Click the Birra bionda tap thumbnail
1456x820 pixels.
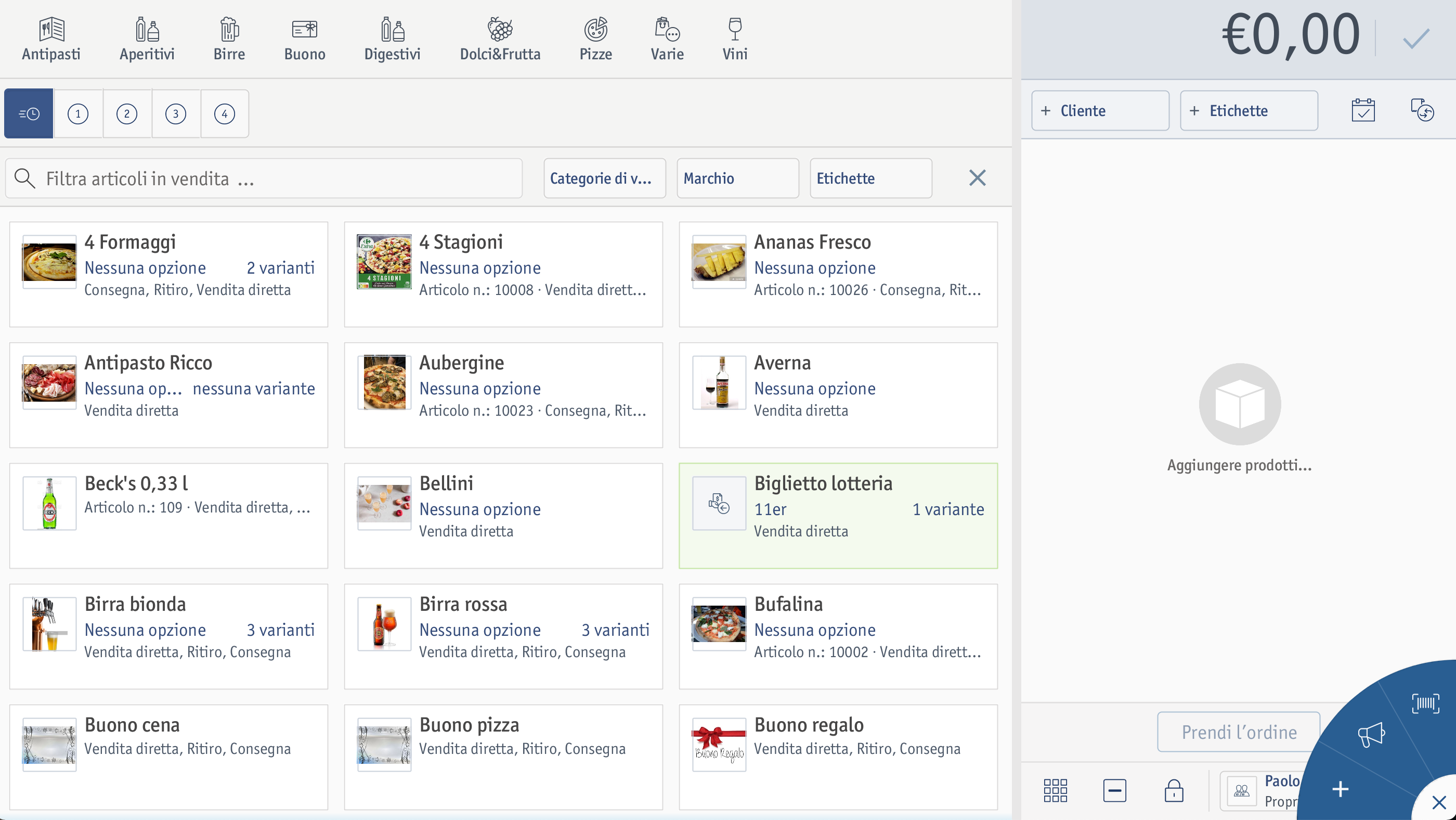click(x=49, y=624)
